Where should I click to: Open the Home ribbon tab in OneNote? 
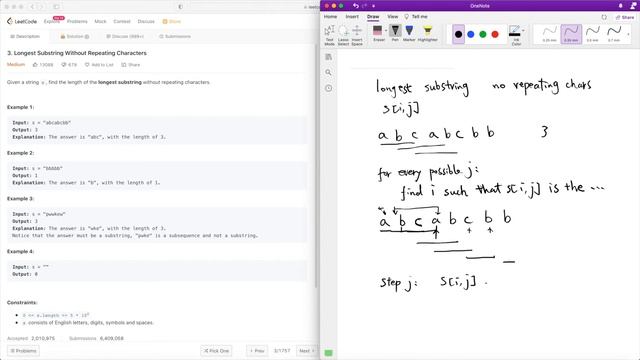pos(330,17)
